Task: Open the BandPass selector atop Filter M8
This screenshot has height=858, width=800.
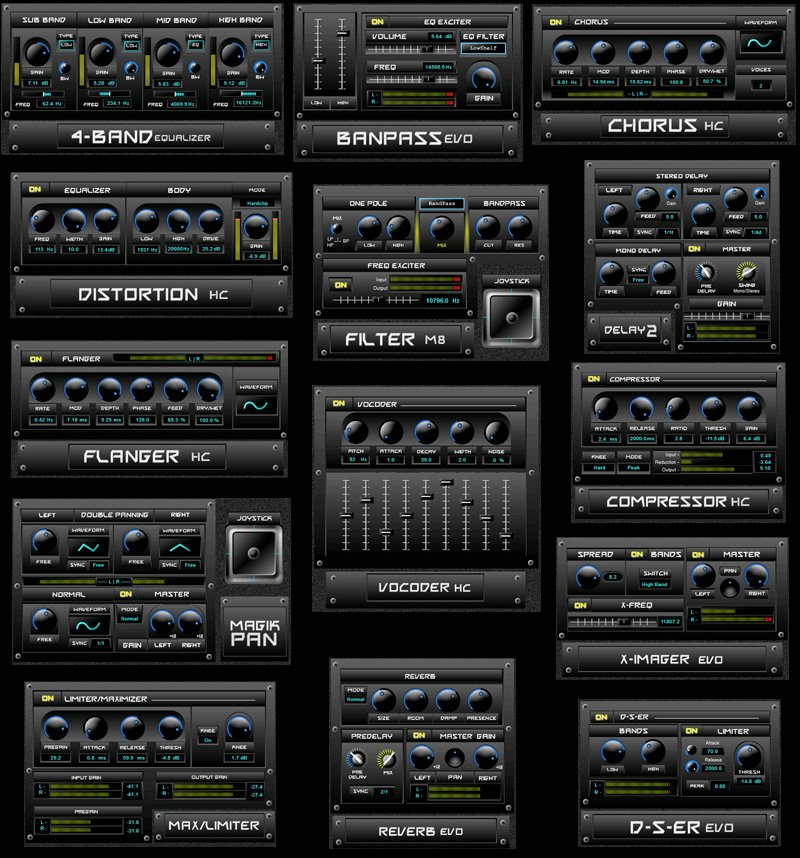Action: tap(442, 202)
